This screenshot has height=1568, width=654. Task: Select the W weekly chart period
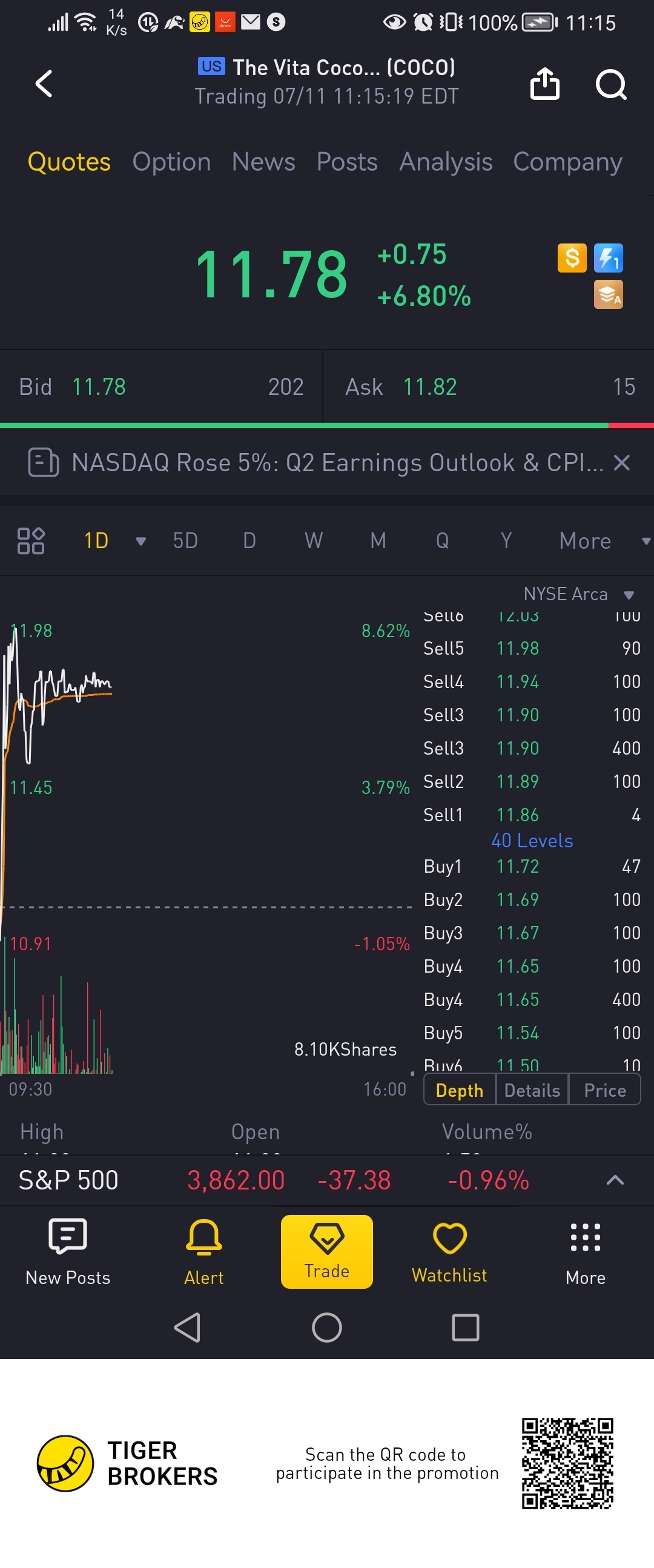coord(313,540)
